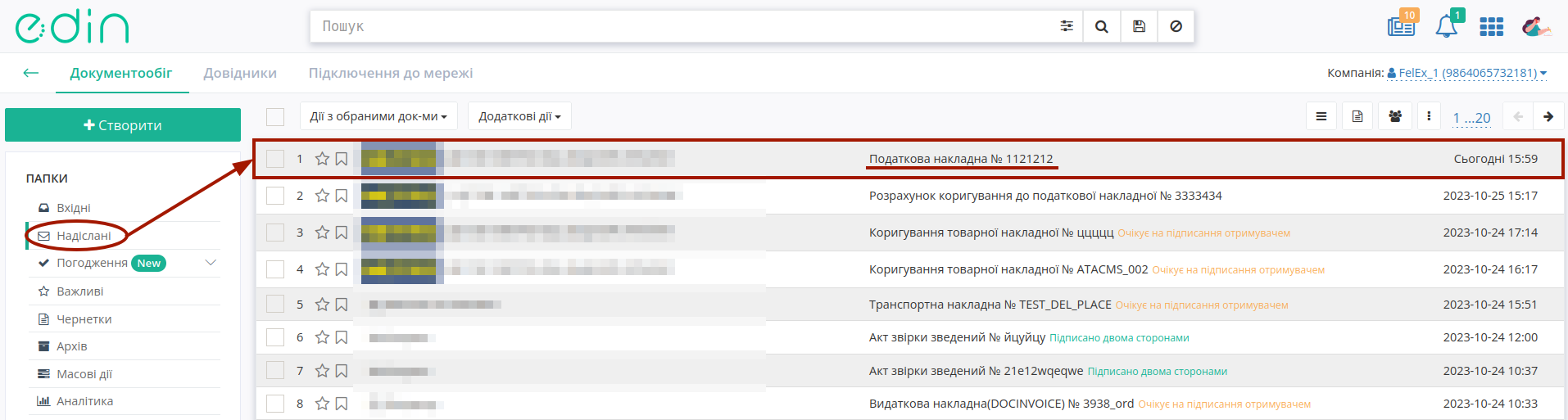Image resolution: width=1568 pixels, height=420 pixels.
Task: Check the select-all documents checkbox
Action: [x=275, y=116]
